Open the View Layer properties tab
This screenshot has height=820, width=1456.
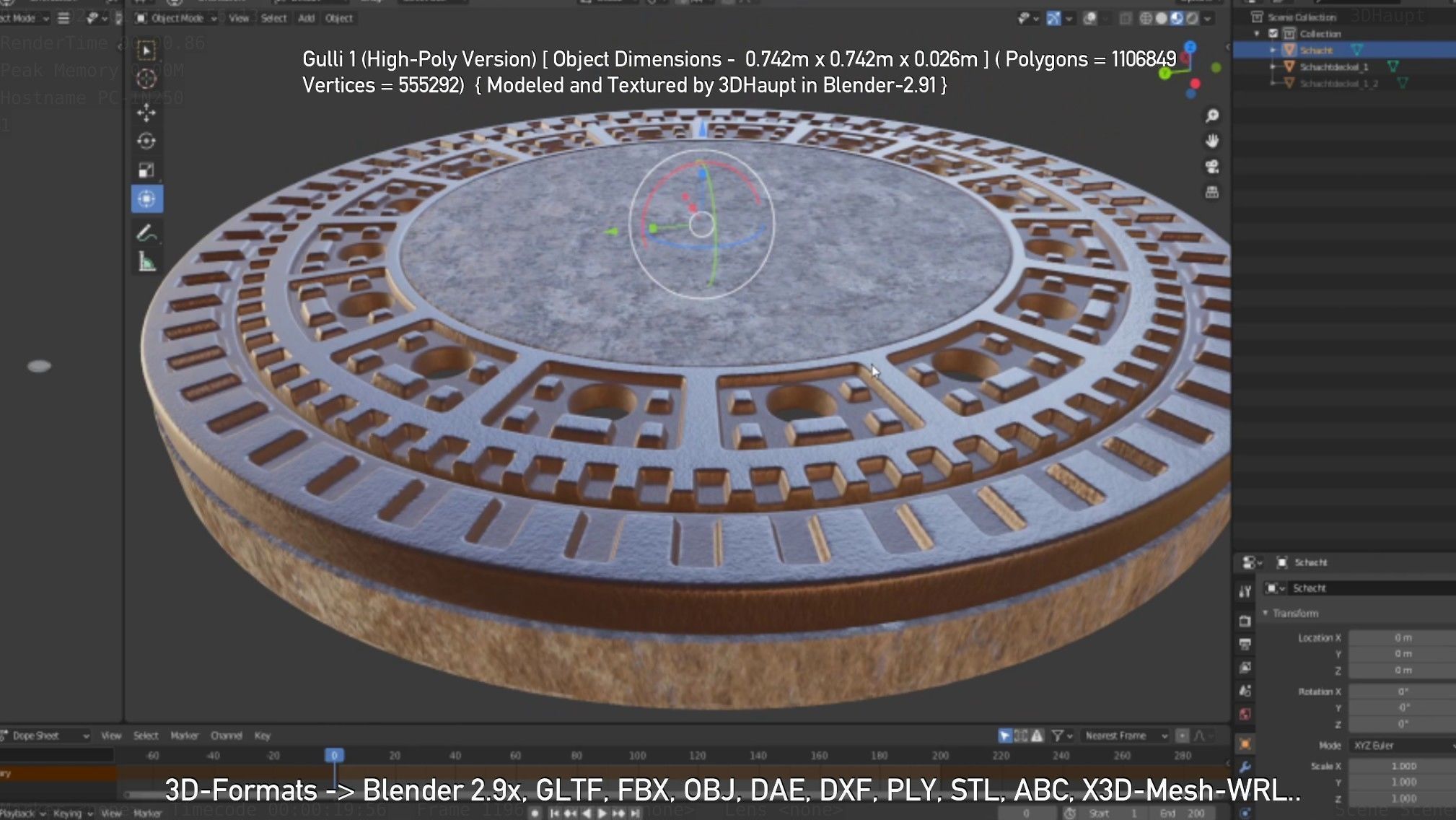tap(1245, 668)
